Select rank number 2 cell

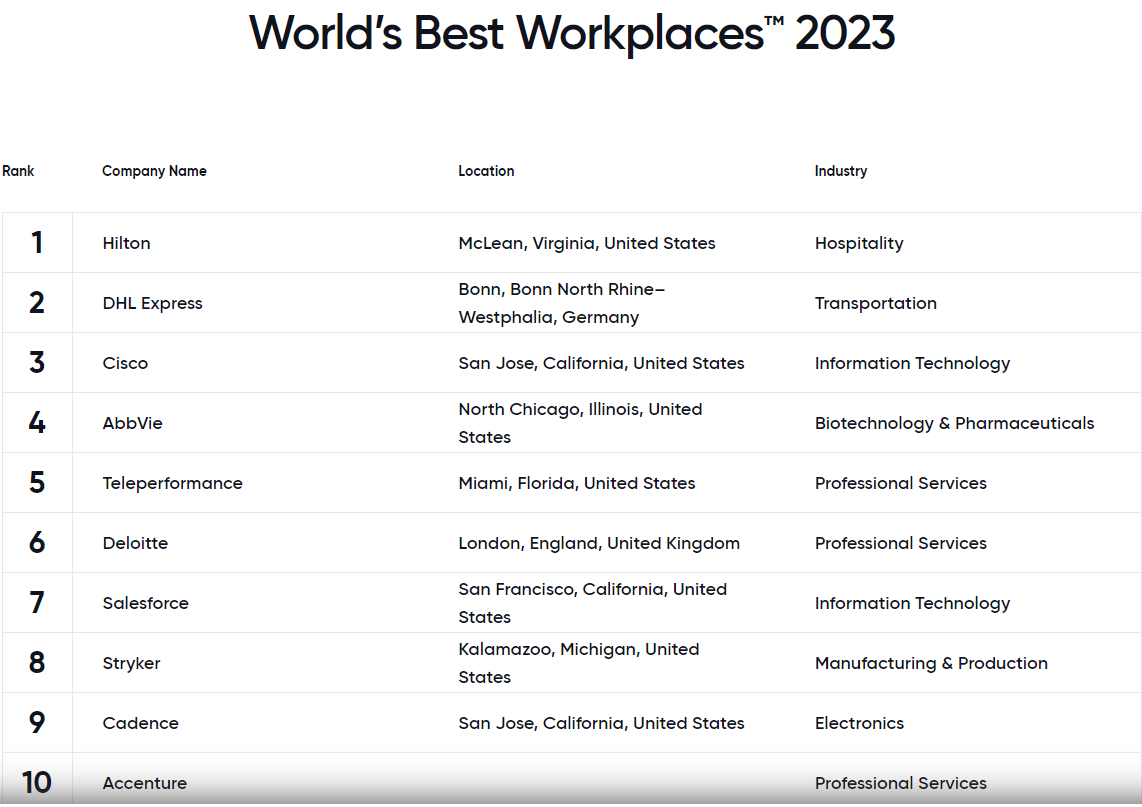click(37, 302)
